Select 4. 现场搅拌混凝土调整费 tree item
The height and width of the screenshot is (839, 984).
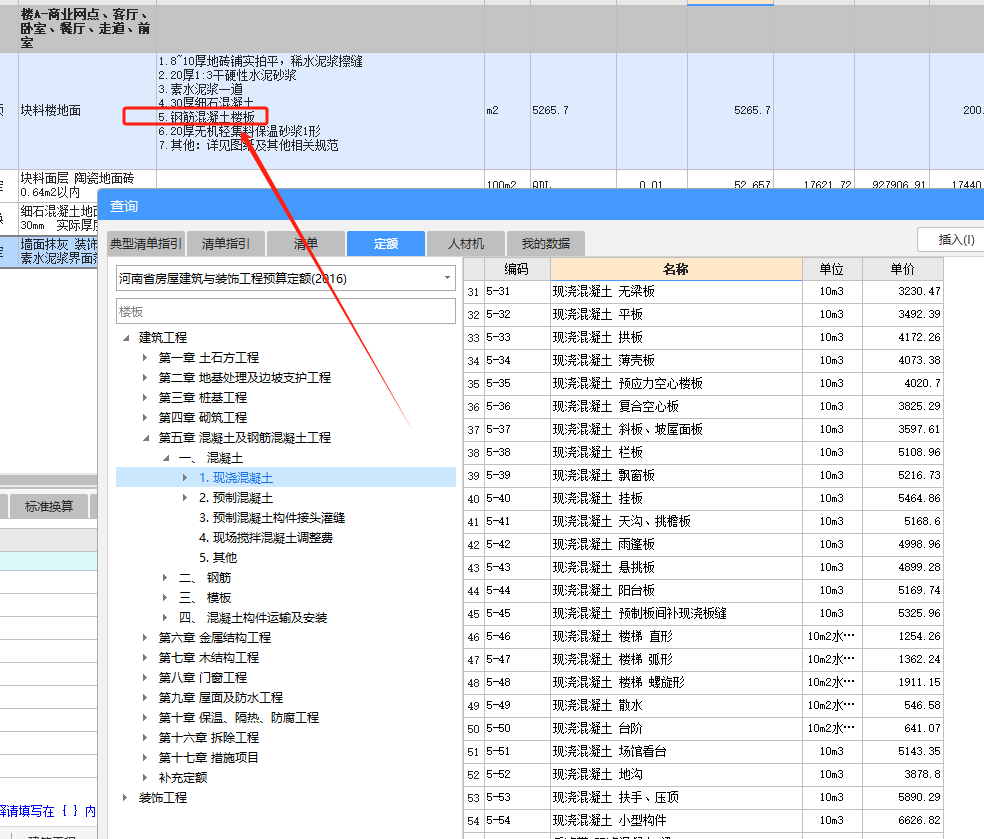(x=266, y=538)
